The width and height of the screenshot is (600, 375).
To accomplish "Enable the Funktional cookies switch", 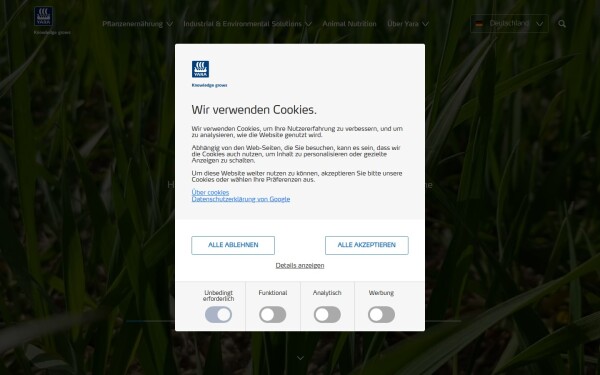I will pos(272,315).
